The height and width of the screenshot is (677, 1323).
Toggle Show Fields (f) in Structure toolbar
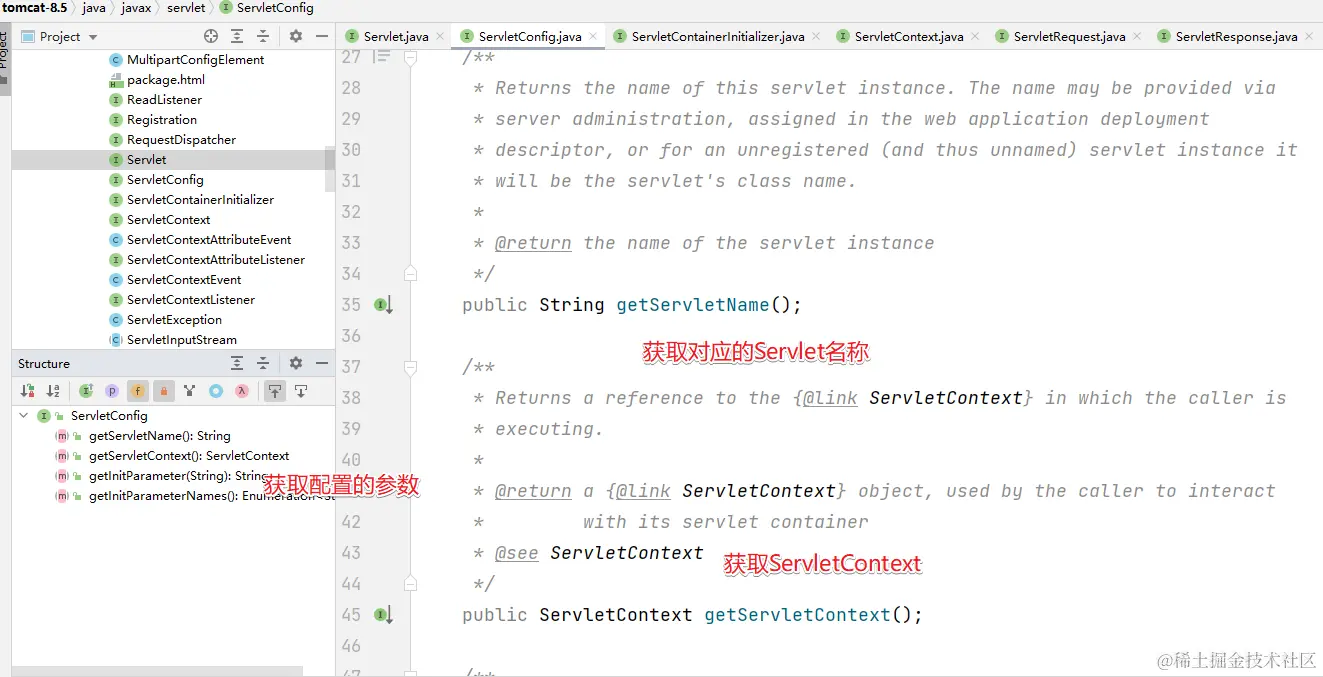(138, 391)
